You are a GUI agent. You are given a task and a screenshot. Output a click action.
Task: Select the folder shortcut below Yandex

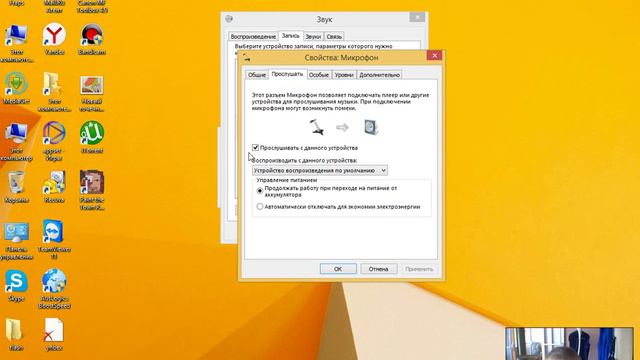[54, 92]
